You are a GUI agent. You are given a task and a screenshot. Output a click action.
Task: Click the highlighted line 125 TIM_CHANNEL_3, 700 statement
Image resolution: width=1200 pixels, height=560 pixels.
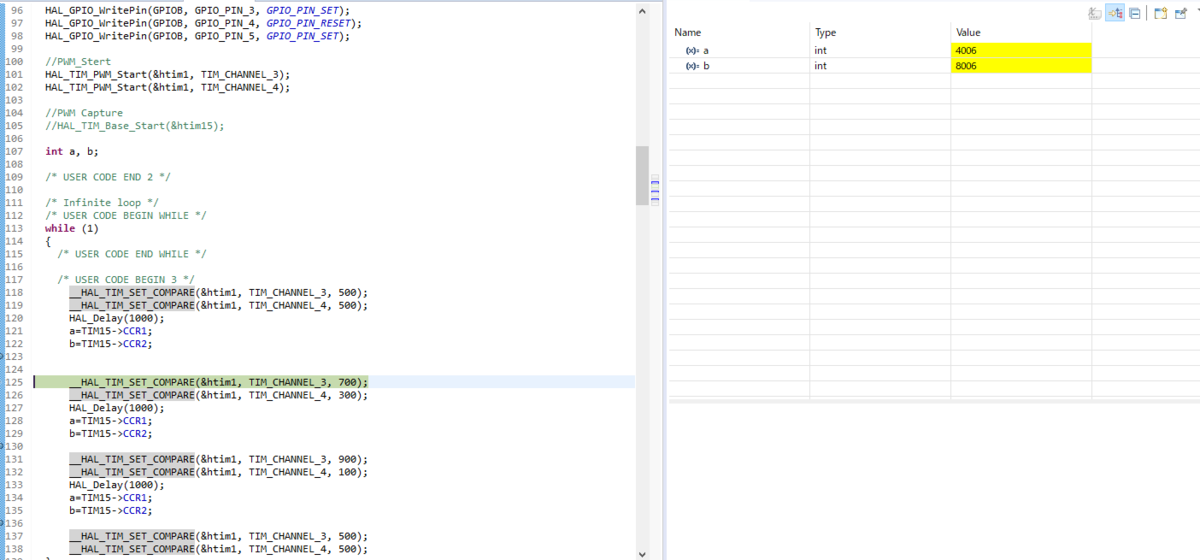click(218, 382)
